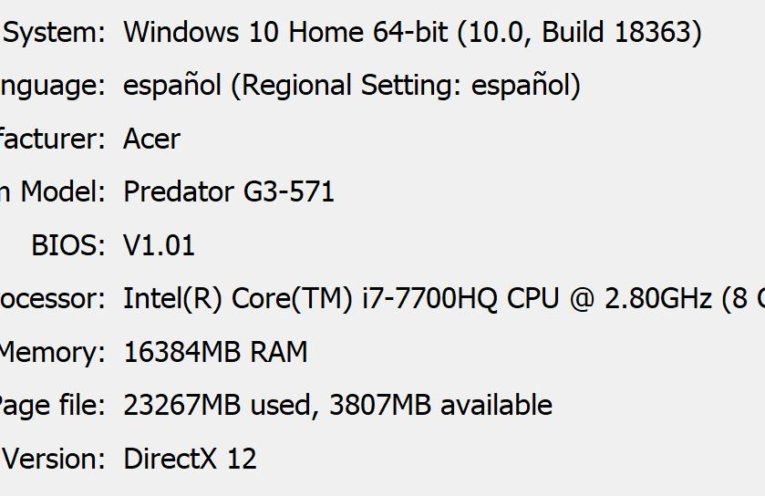
Task: Click the Page file label
Action: pos(52,406)
